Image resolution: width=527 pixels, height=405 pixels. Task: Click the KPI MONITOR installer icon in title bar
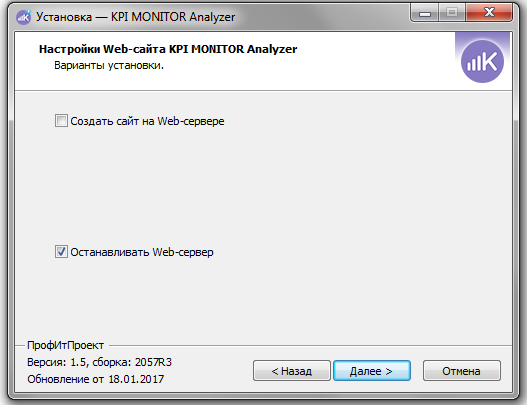pyautogui.click(x=24, y=17)
